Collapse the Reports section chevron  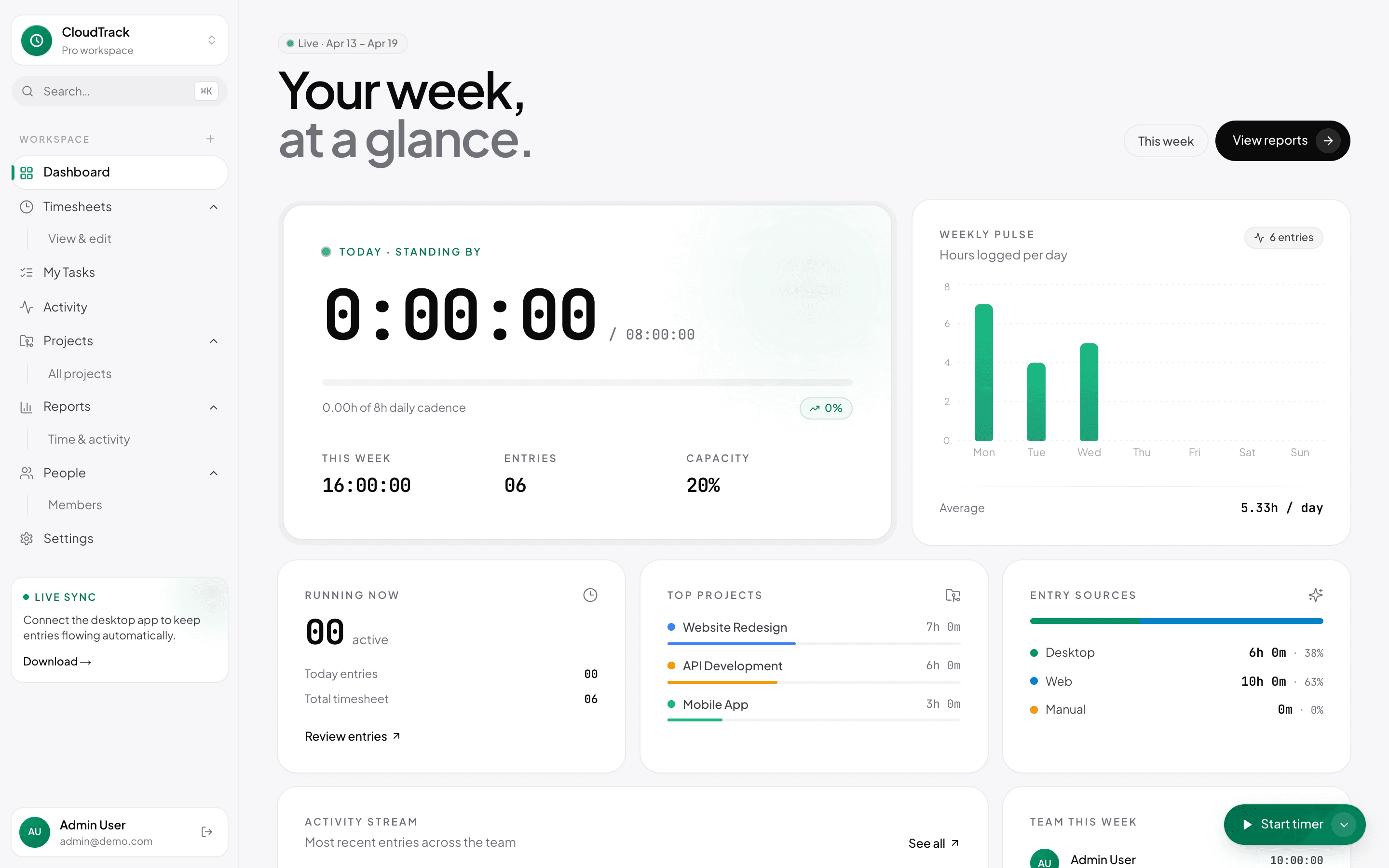[x=214, y=407]
